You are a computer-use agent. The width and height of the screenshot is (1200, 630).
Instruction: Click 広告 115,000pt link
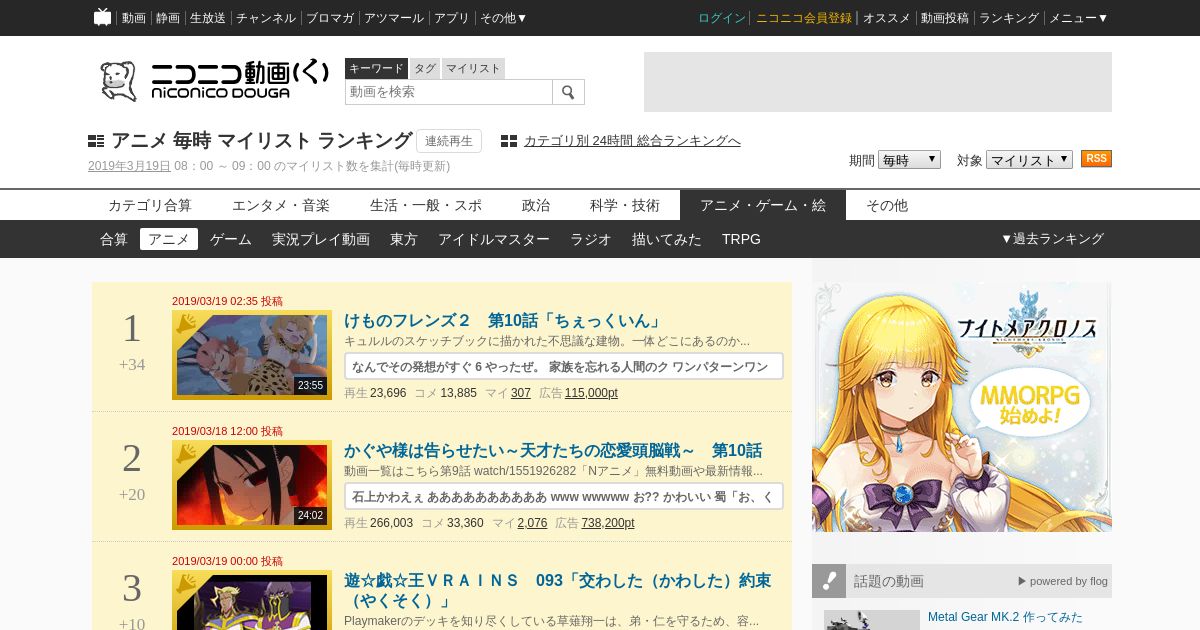coord(591,393)
